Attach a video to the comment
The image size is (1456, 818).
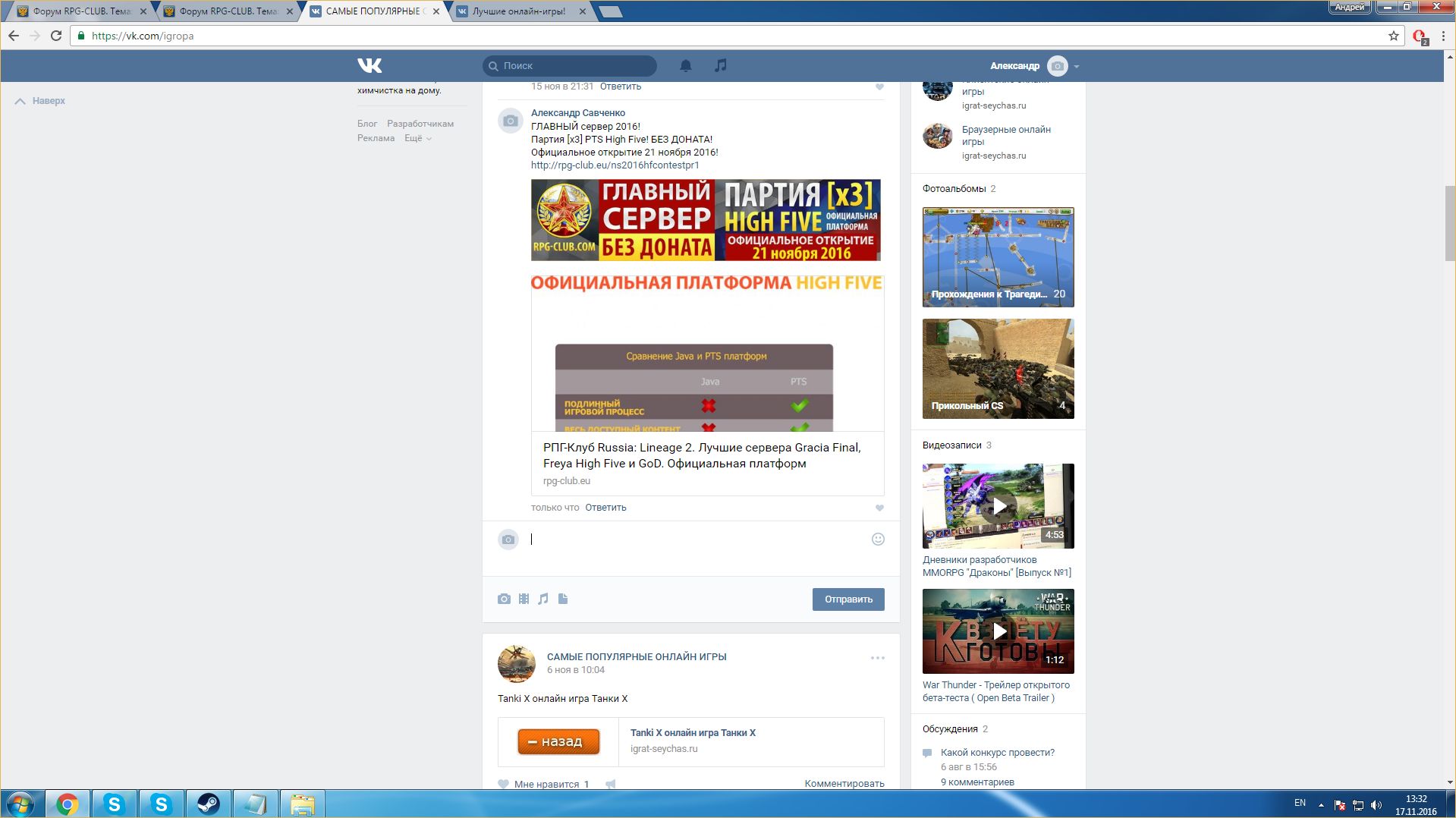click(524, 599)
